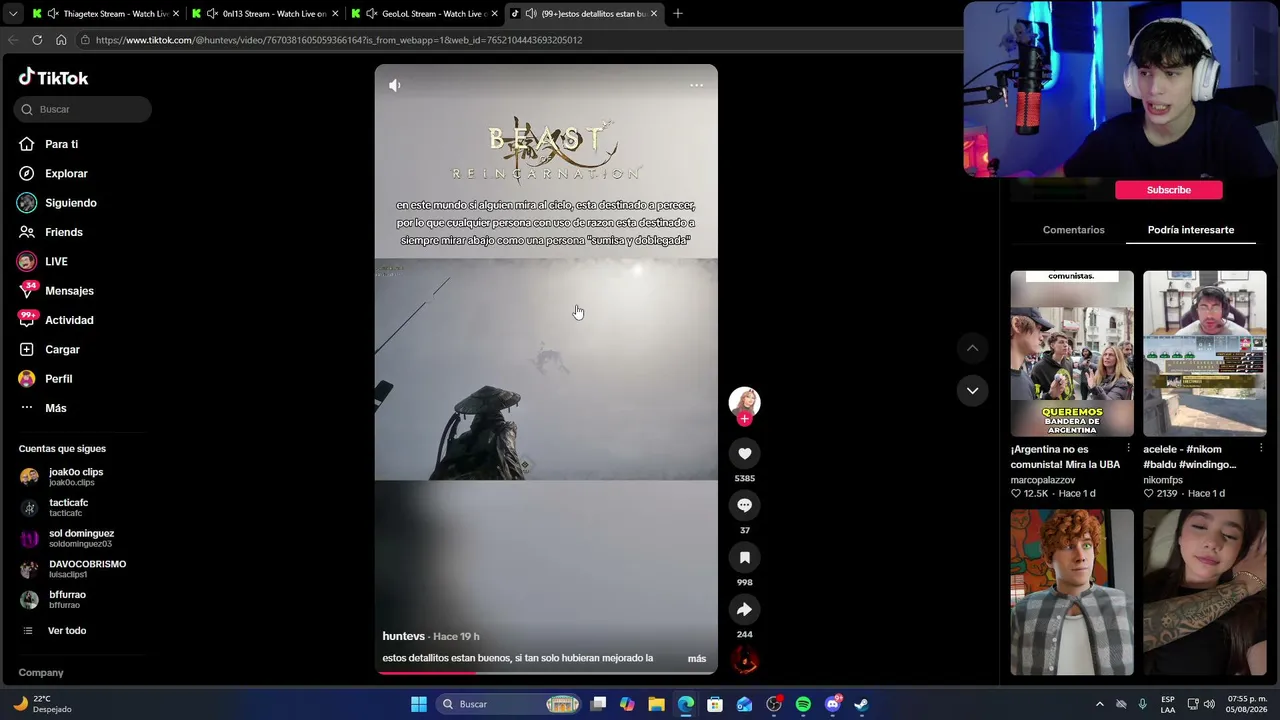Unmute the Thiagetex Stream tab audio
Screen dimensions: 1280x720
(x=52, y=14)
